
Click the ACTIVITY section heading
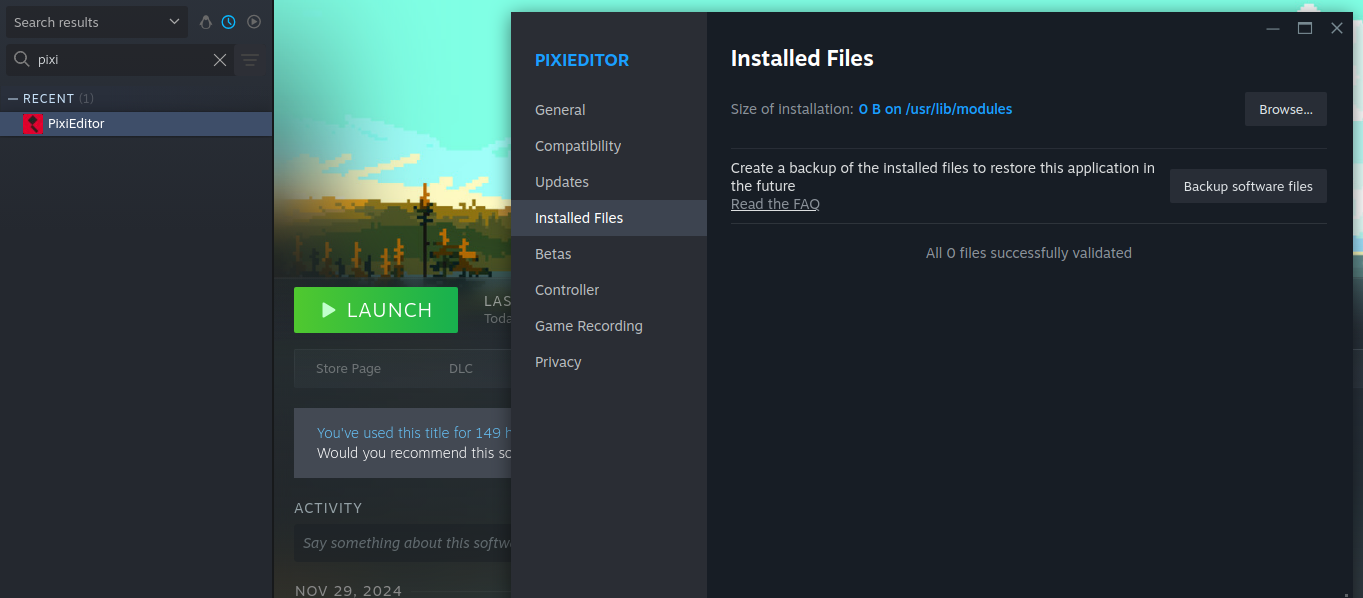[x=328, y=508]
